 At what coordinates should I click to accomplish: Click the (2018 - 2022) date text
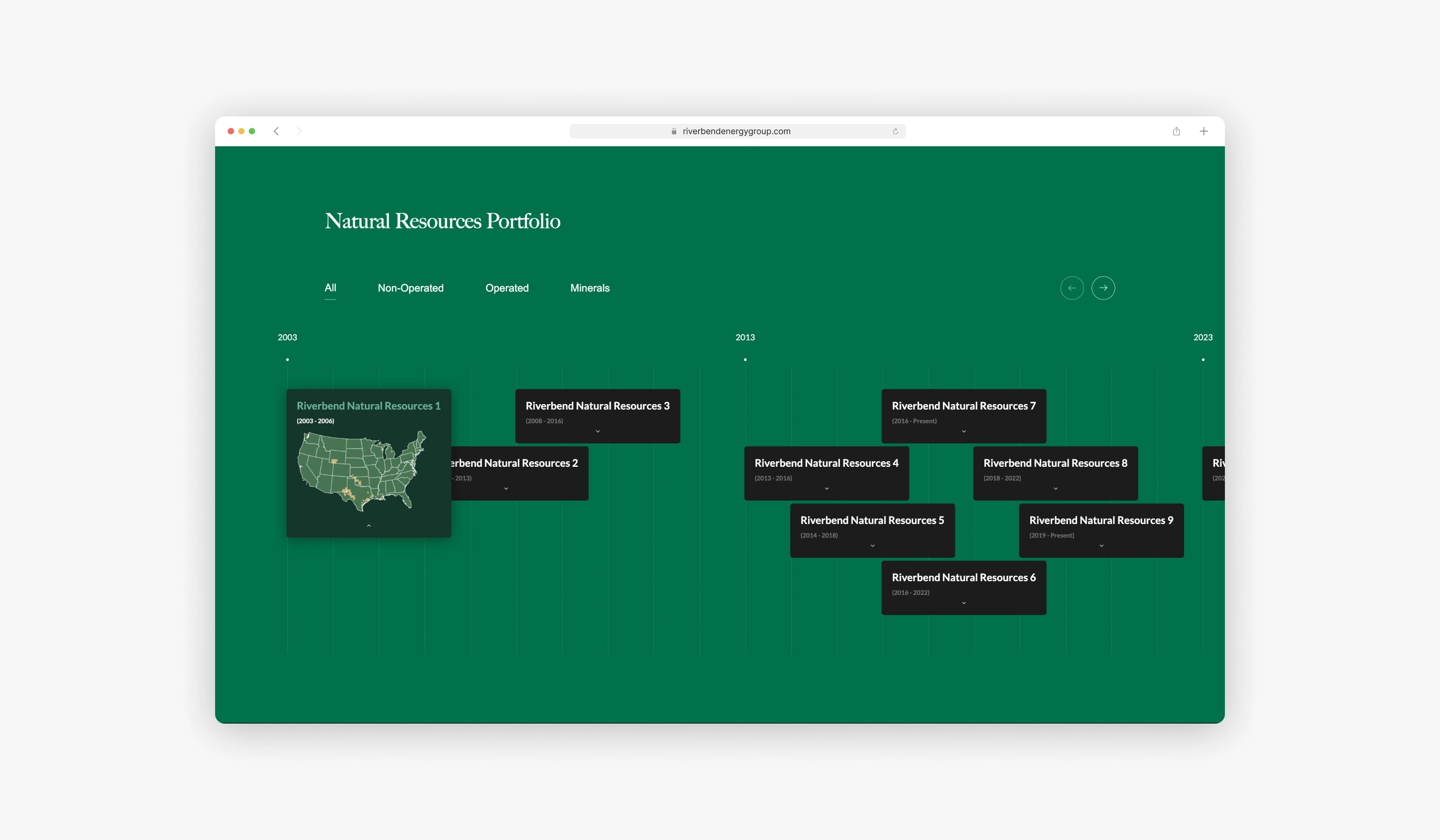tap(1002, 479)
